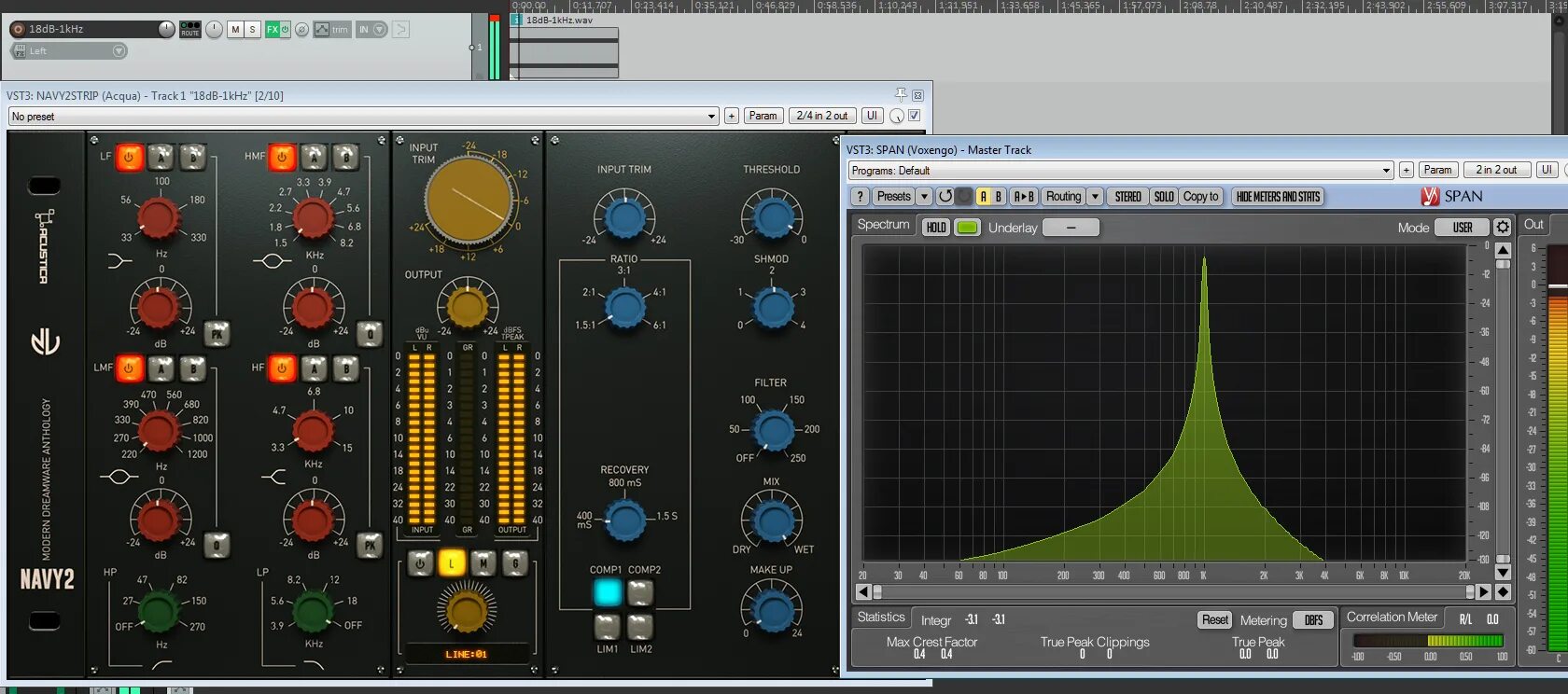Click HIDE METERS AND STATS
This screenshot has height=694, width=1568.
click(x=1278, y=197)
